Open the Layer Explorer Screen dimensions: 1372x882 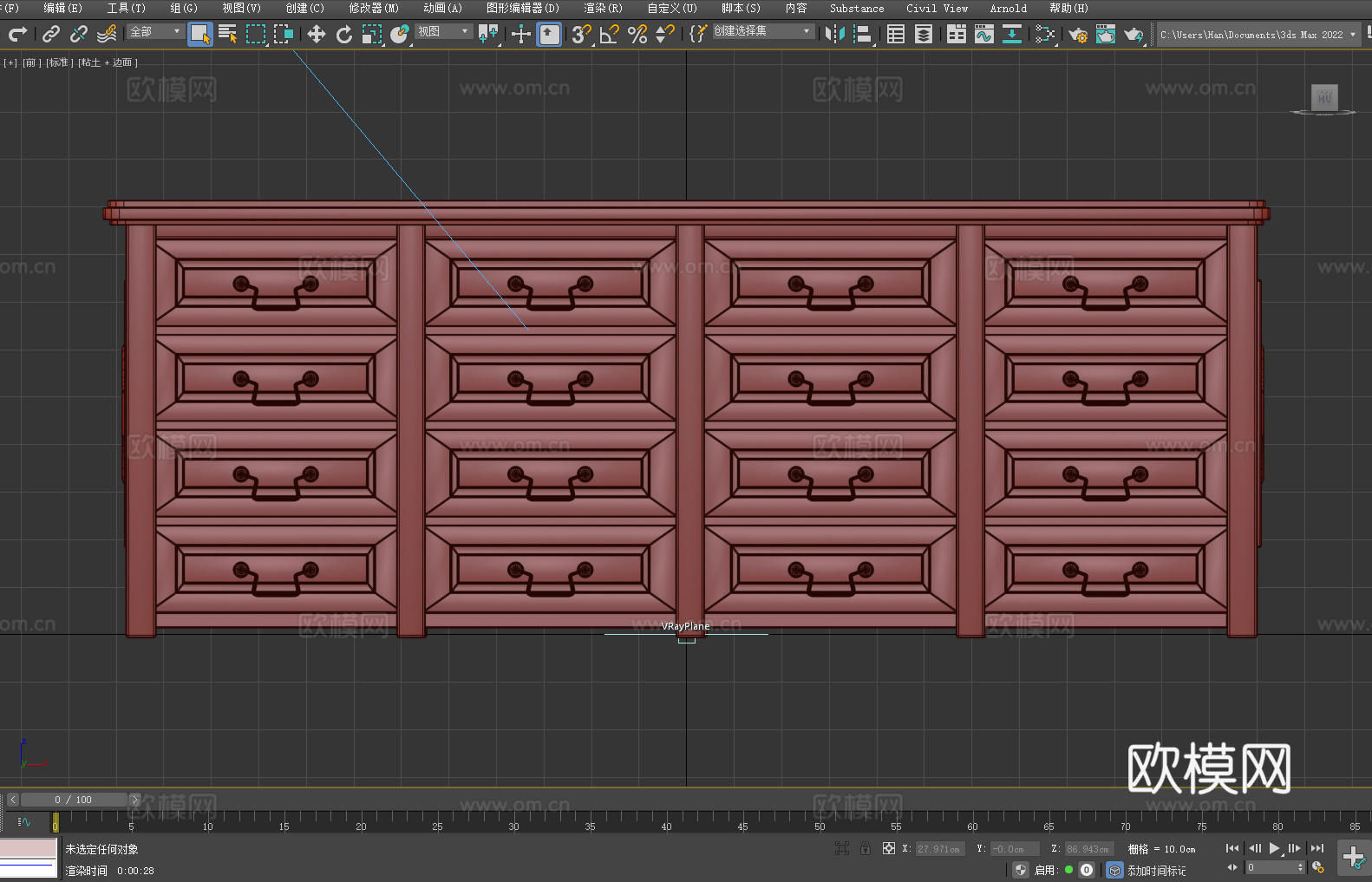(924, 34)
